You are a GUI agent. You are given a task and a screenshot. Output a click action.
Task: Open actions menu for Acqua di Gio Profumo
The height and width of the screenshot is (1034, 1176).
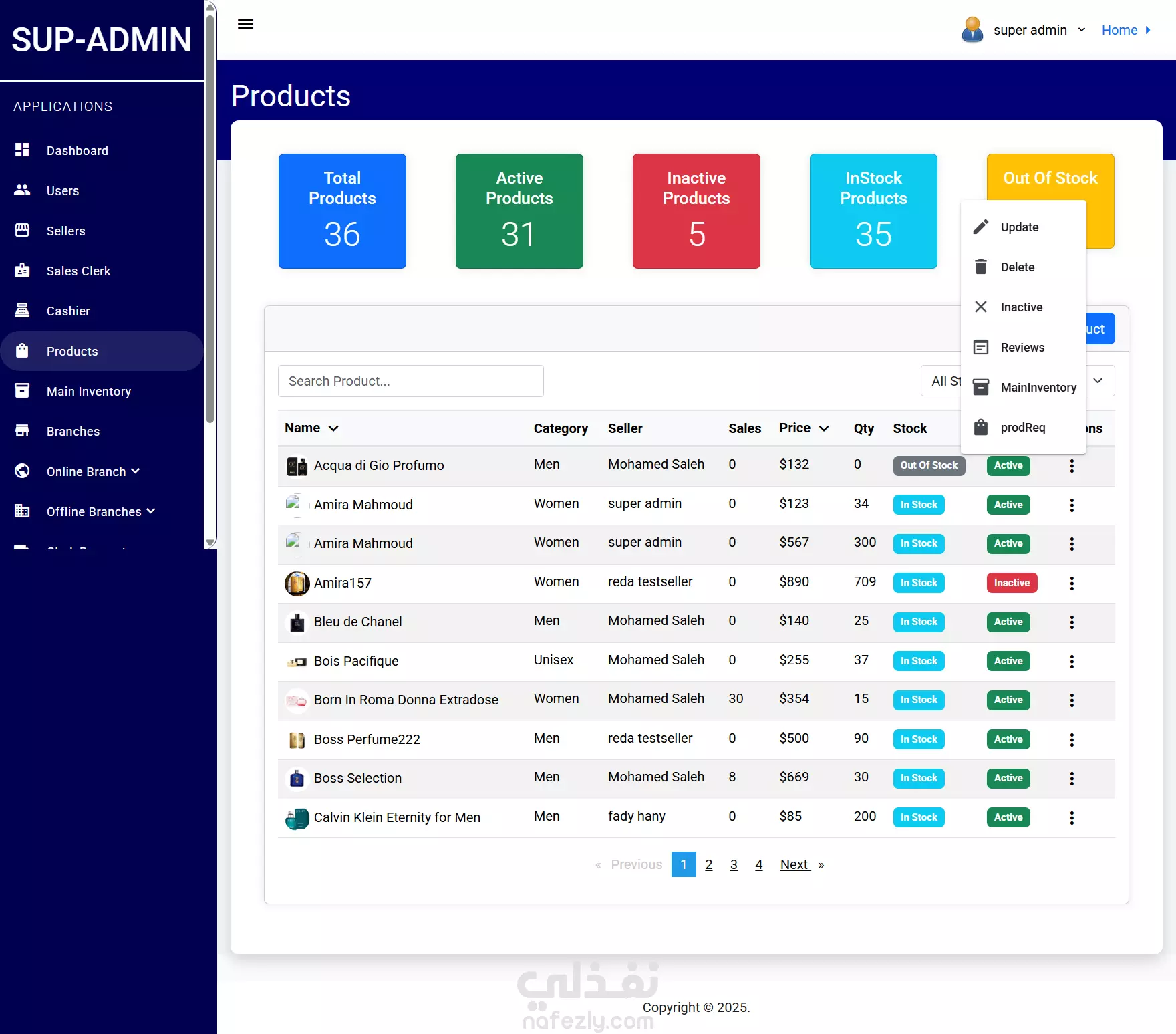[1072, 466]
